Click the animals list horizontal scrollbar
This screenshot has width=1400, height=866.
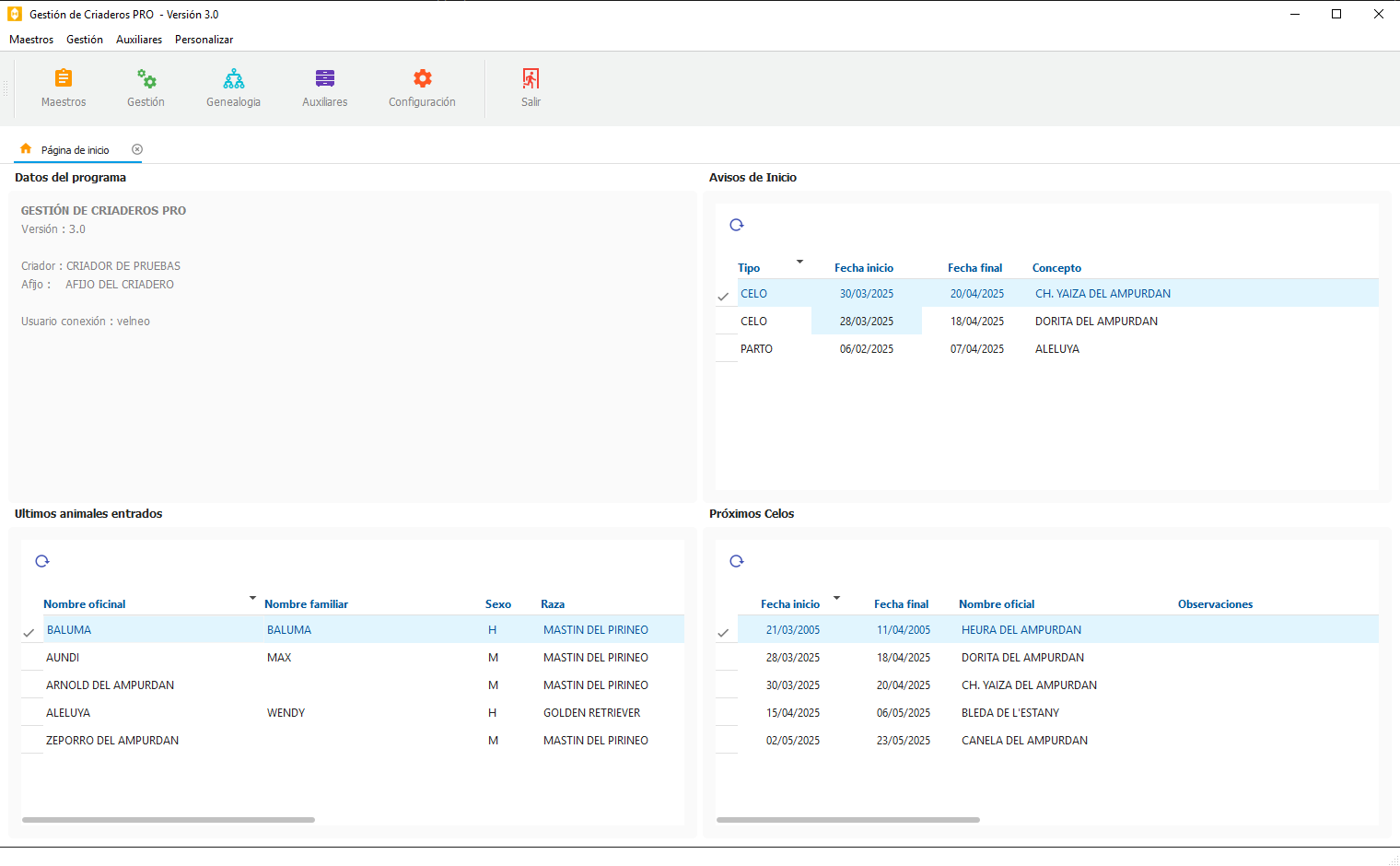coord(169,819)
